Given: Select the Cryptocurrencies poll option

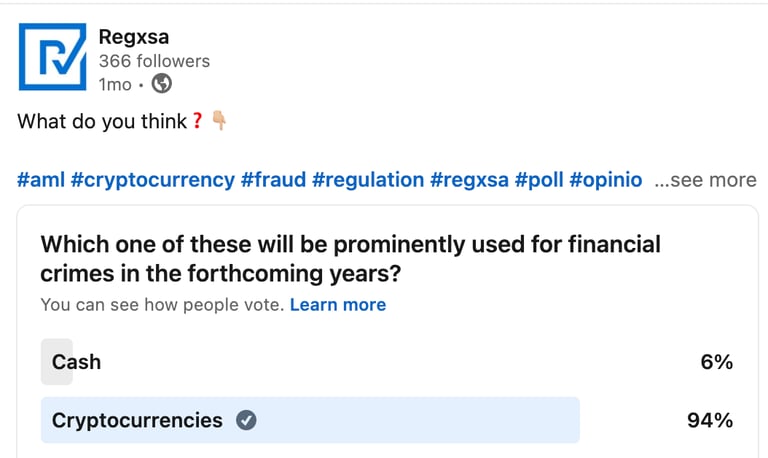Looking at the screenshot, I should 138,420.
